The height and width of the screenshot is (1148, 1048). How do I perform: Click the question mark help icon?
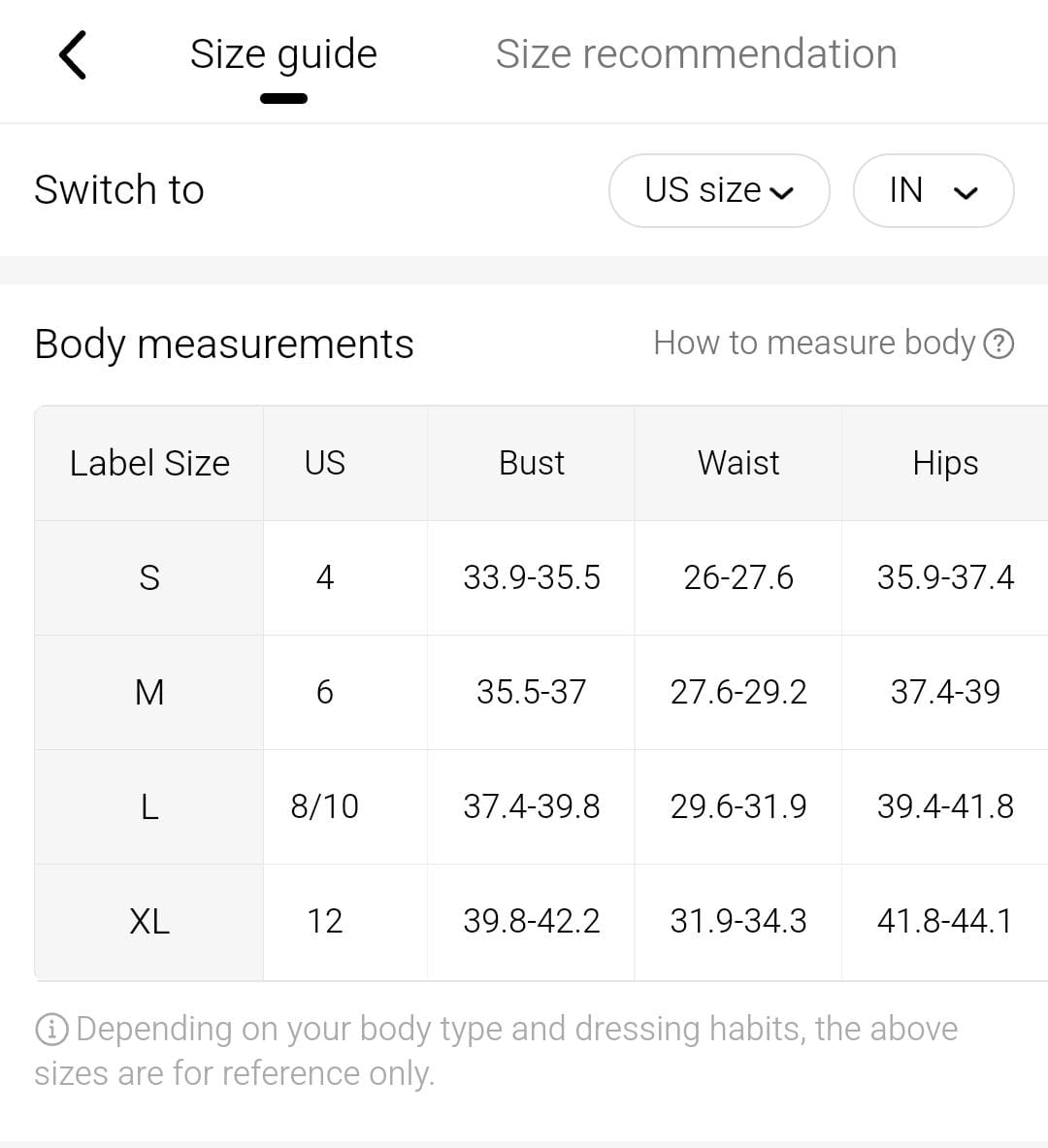pos(999,344)
